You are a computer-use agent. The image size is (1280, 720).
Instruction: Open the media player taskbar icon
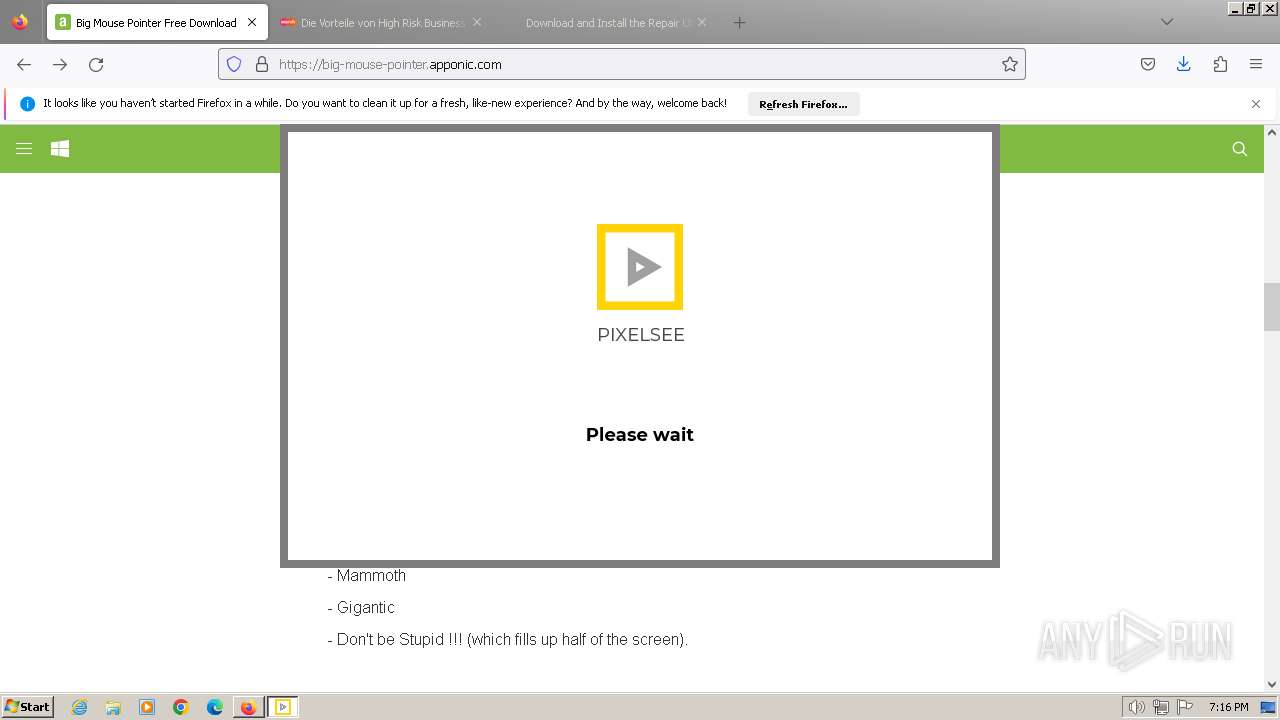(x=147, y=707)
